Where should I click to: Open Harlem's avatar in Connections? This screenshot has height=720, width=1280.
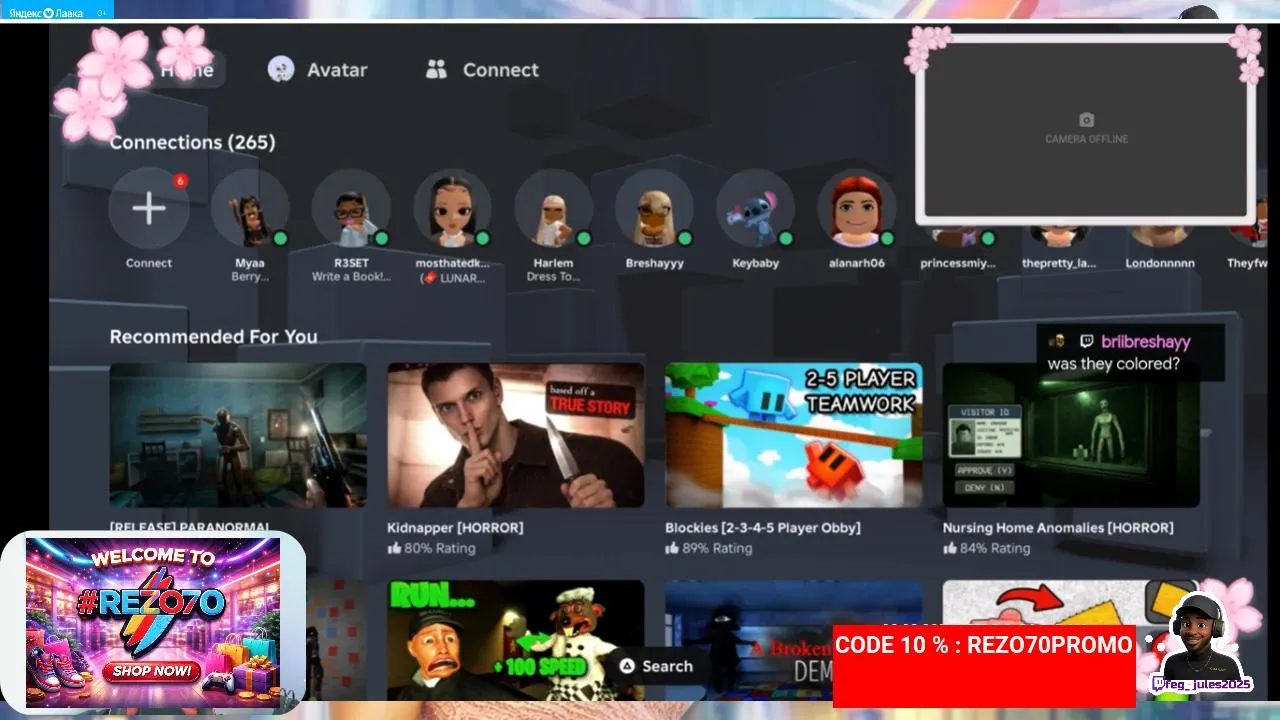[553, 208]
